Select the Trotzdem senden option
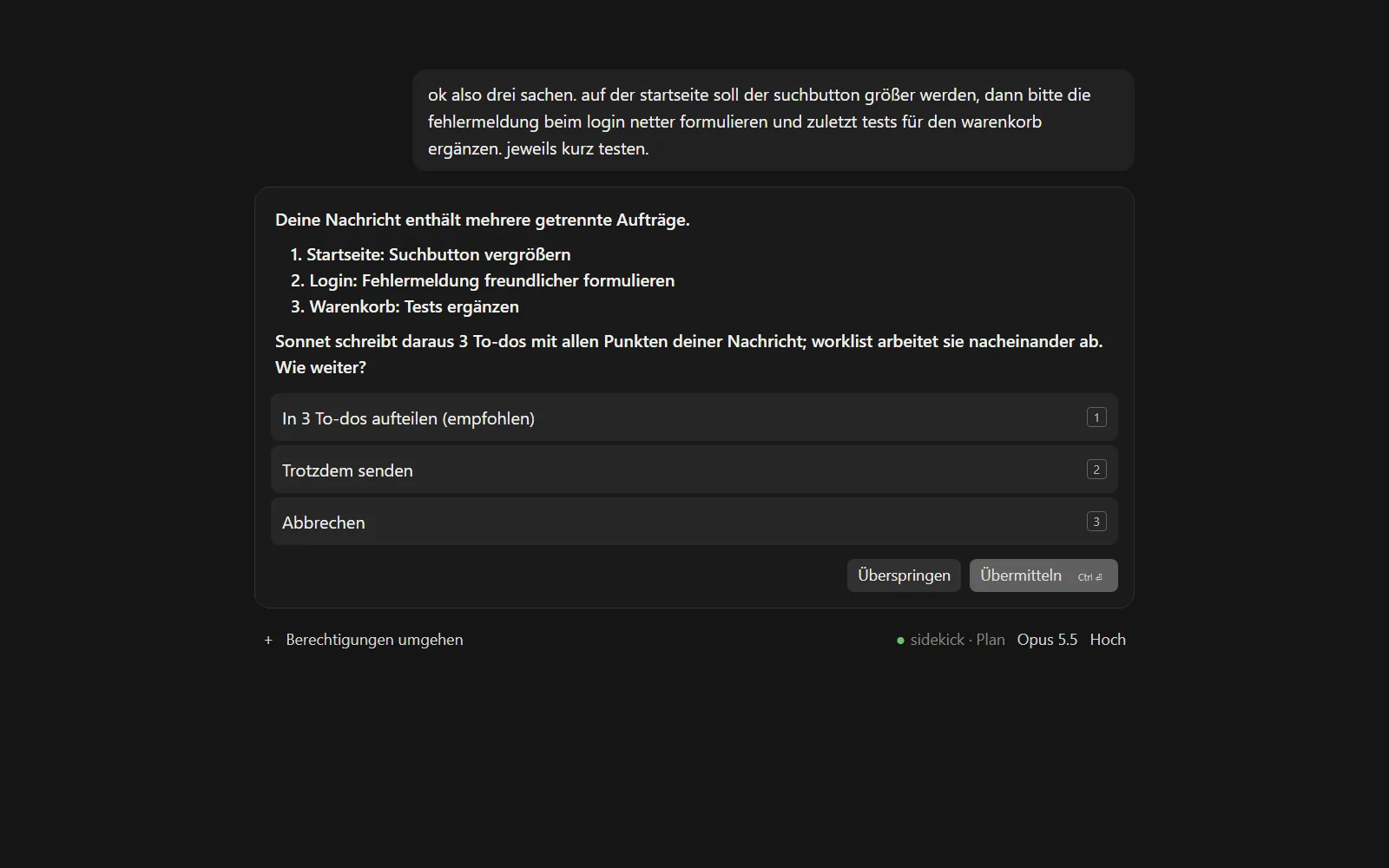Image resolution: width=1389 pixels, height=868 pixels. (x=694, y=470)
